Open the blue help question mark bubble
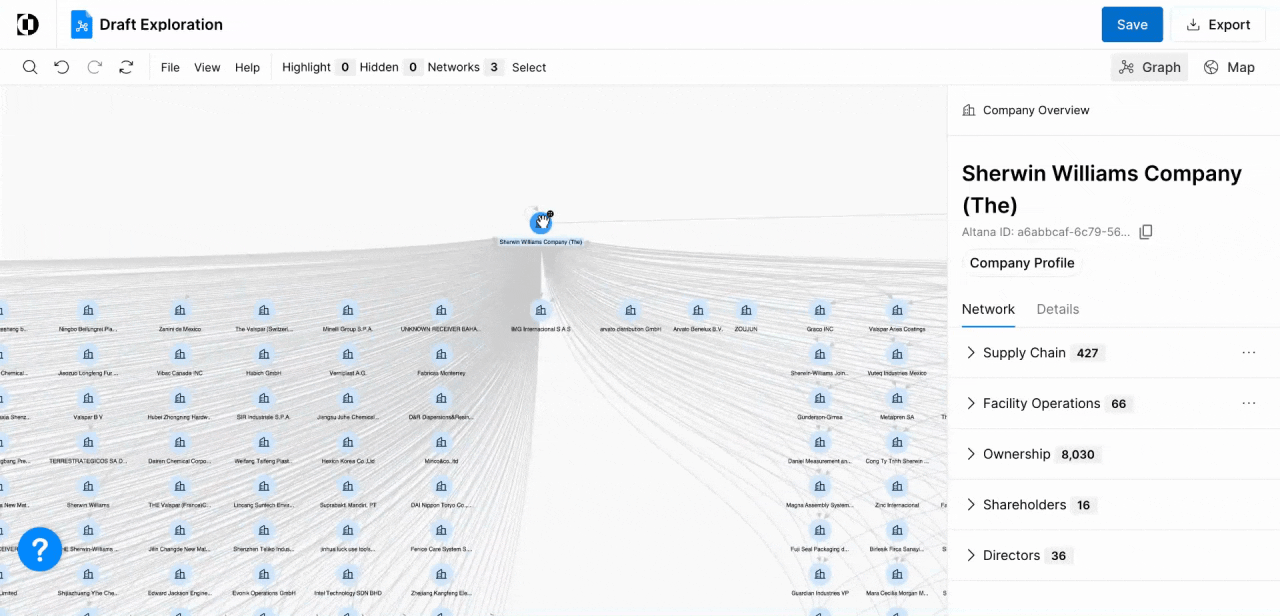Image resolution: width=1280 pixels, height=616 pixels. click(40, 549)
